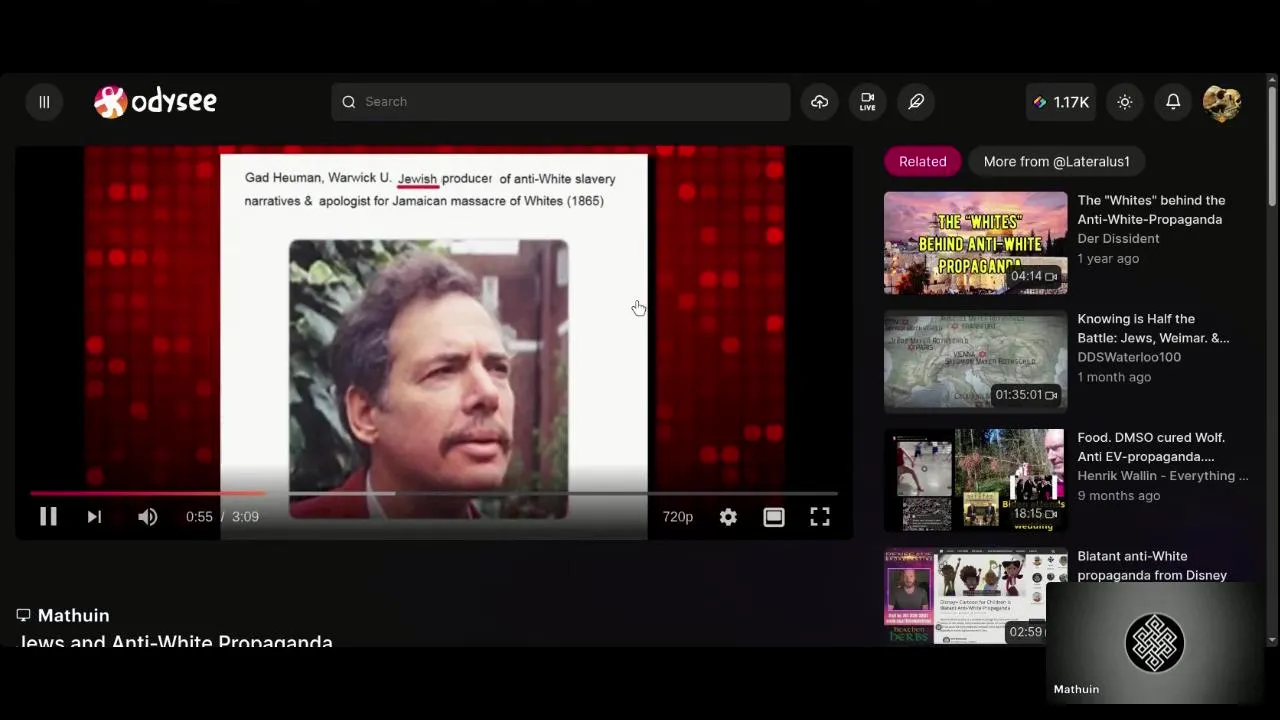This screenshot has width=1280, height=720.
Task: Enter fullscreen mode
Action: [820, 517]
